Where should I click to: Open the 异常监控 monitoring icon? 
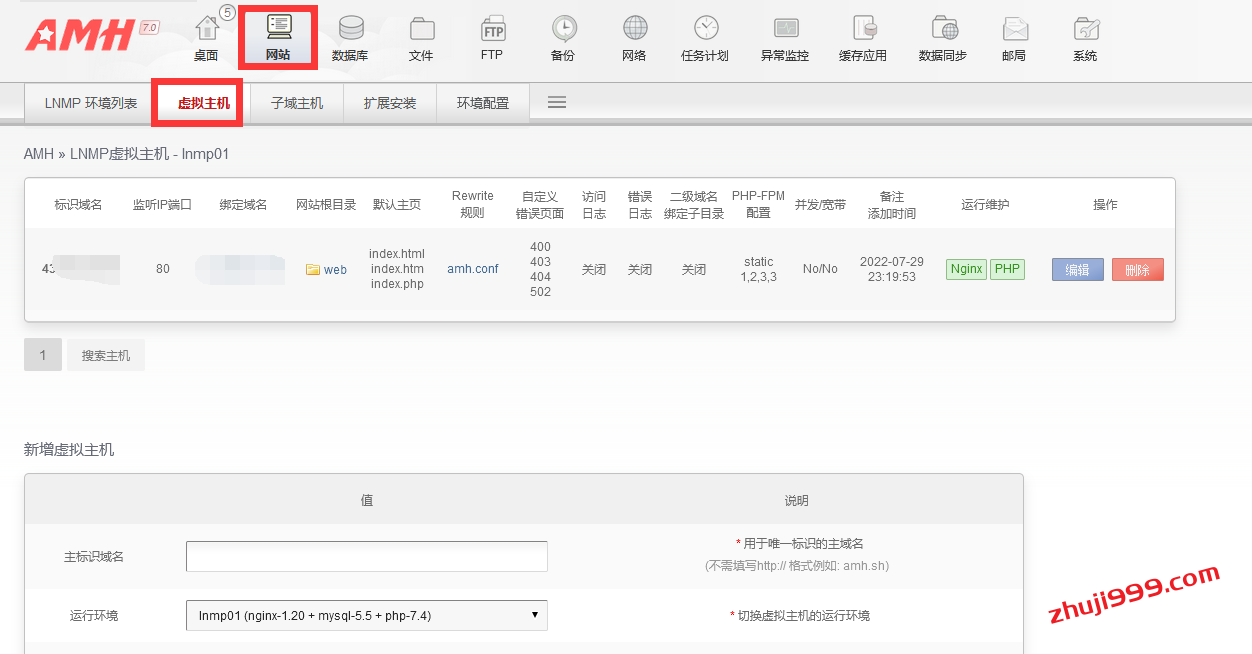[785, 38]
